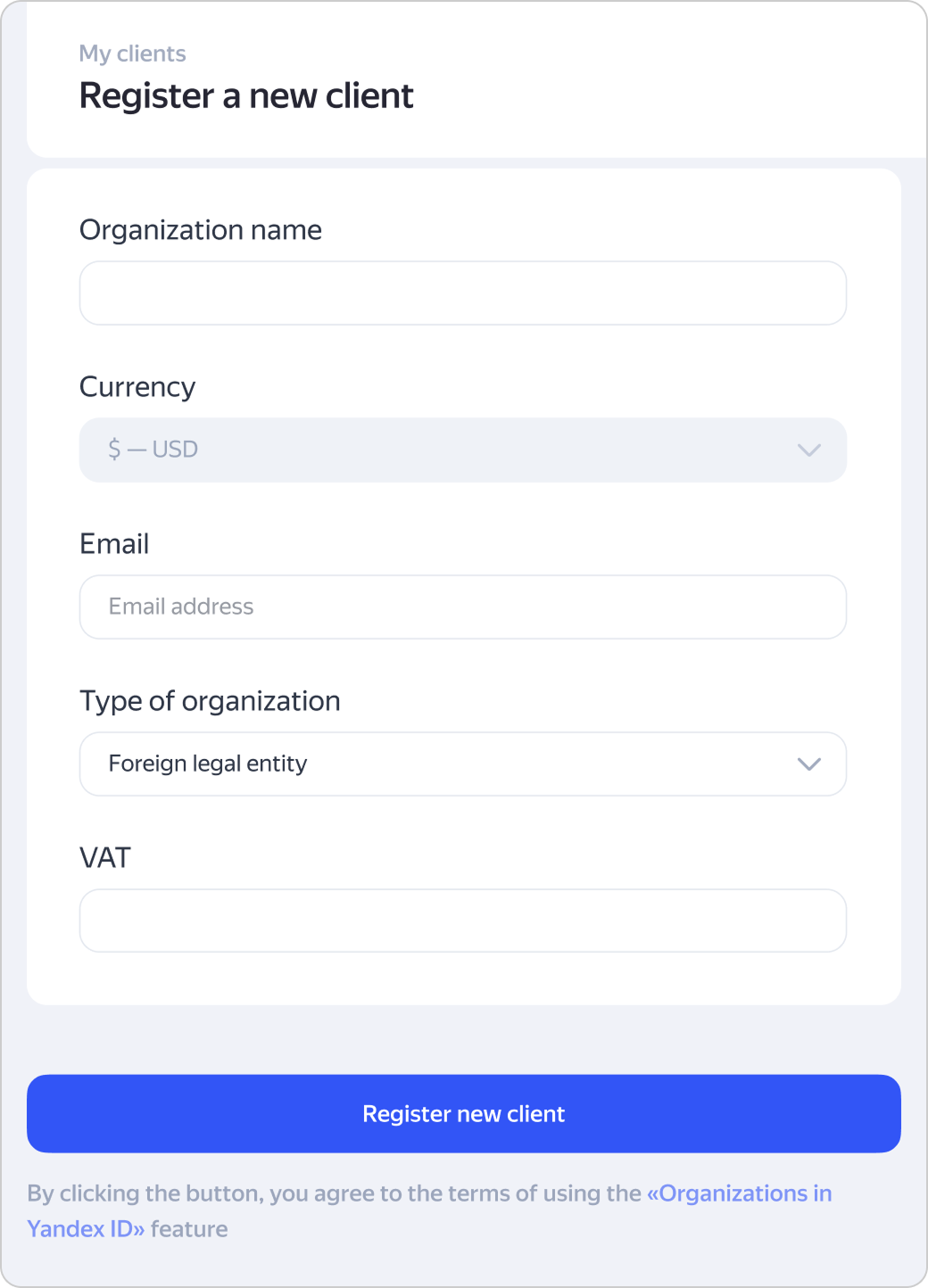
Task: Focus the Email address input field
Action: click(462, 607)
